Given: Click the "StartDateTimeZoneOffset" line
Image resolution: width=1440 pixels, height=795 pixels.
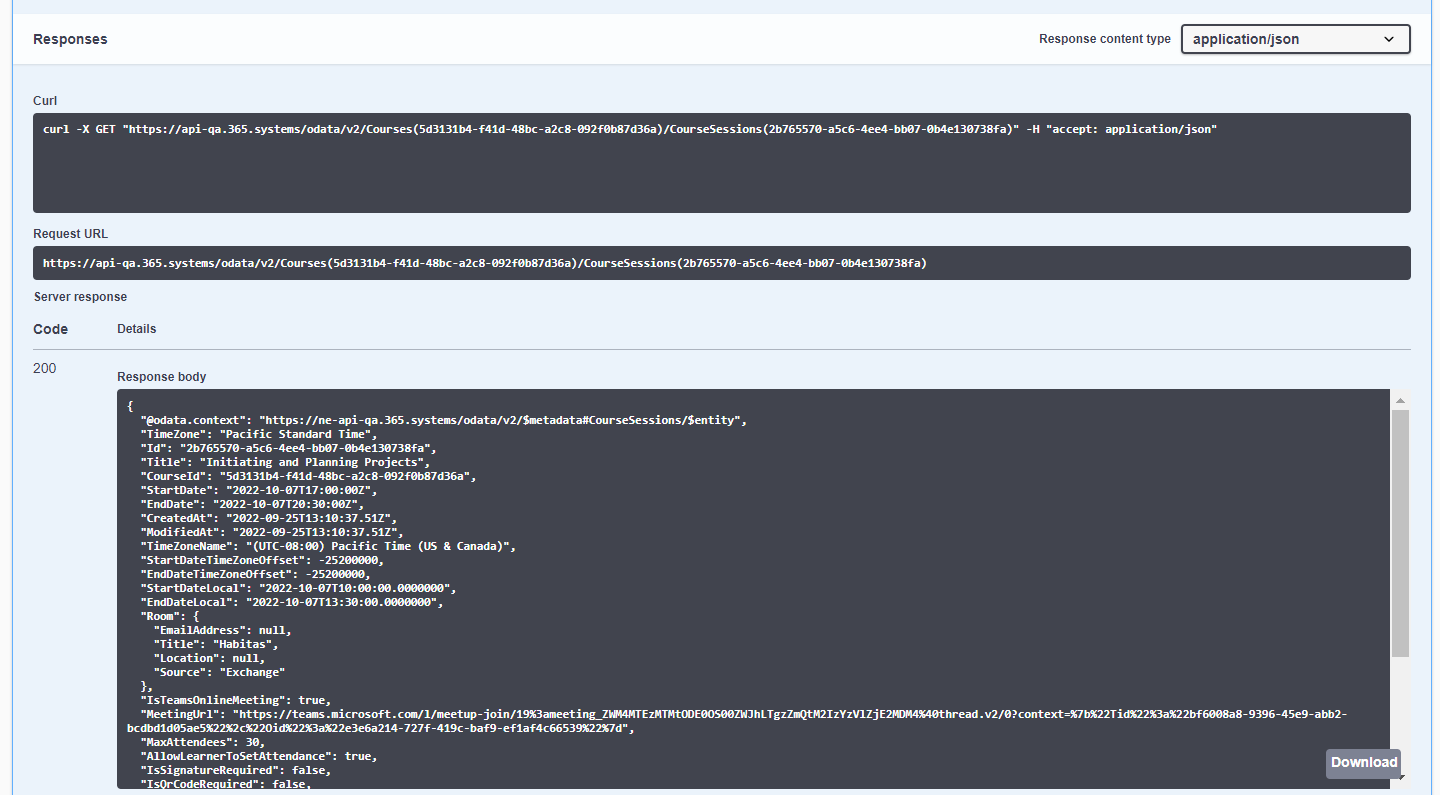Looking at the screenshot, I should tap(262, 560).
